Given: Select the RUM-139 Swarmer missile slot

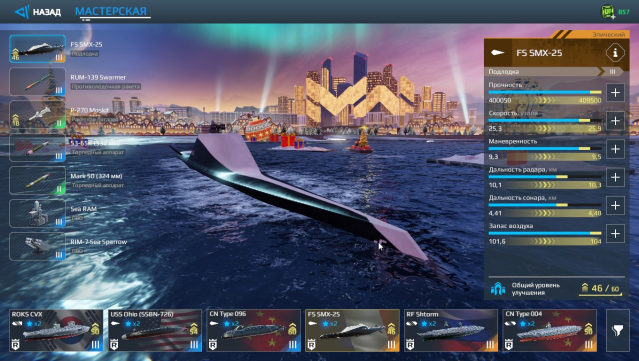Looking at the screenshot, I should [x=37, y=82].
